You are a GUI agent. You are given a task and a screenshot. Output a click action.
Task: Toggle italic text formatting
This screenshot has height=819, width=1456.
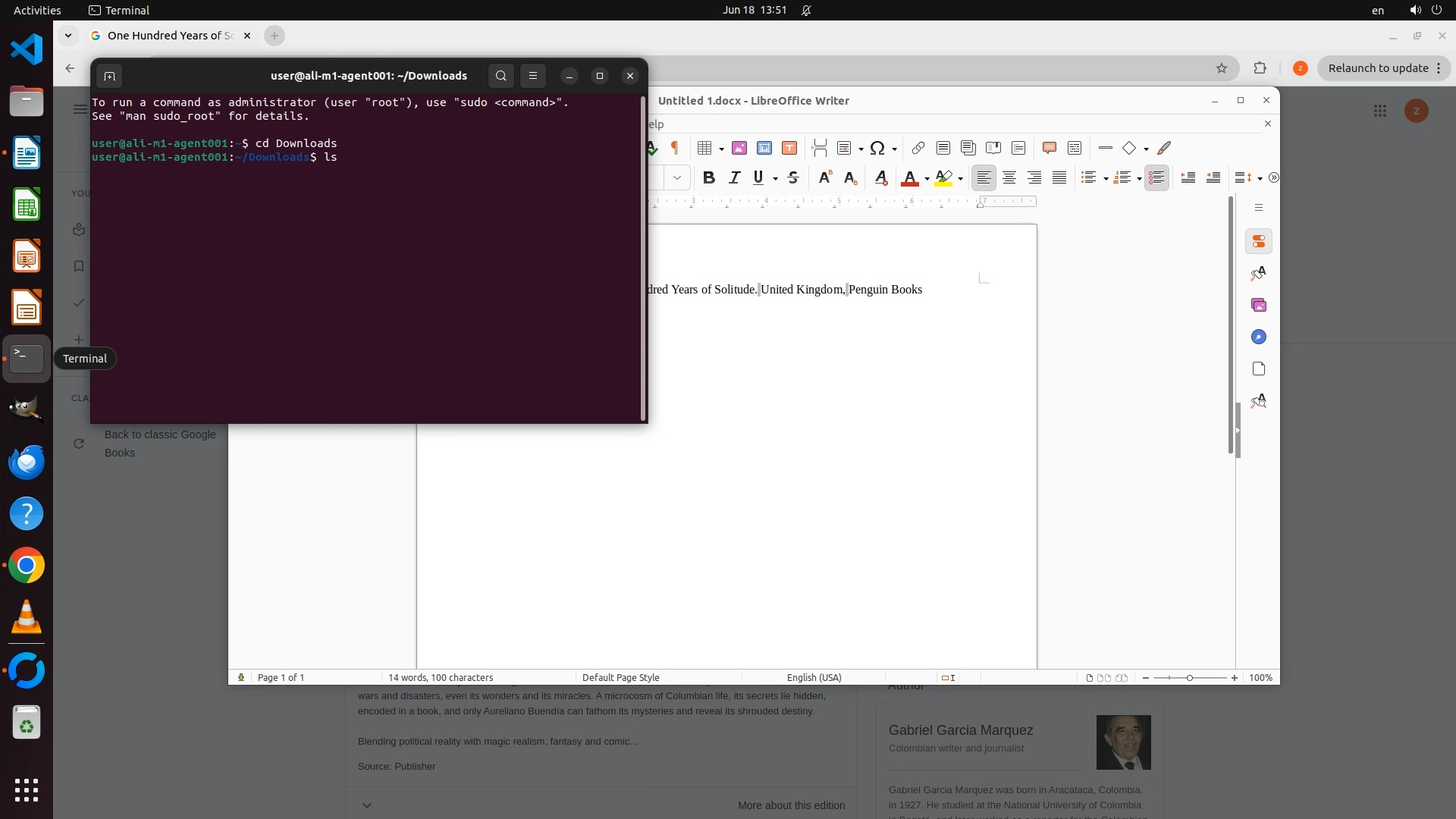[x=733, y=177]
